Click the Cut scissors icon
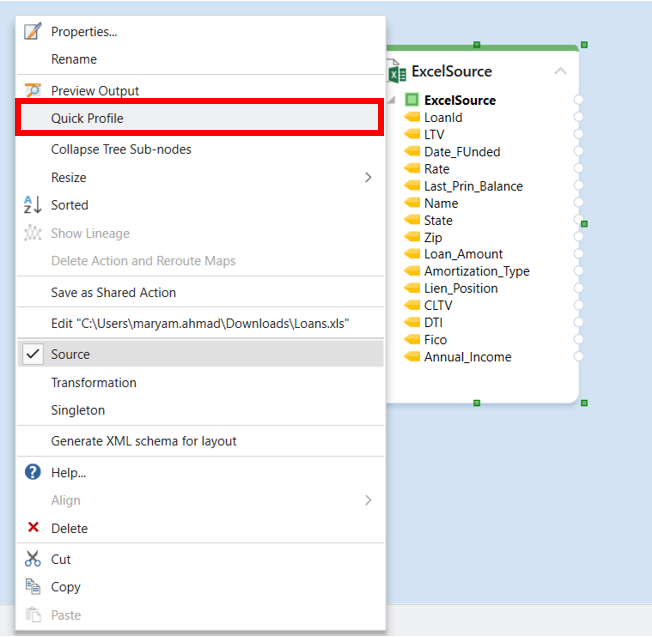 point(32,559)
